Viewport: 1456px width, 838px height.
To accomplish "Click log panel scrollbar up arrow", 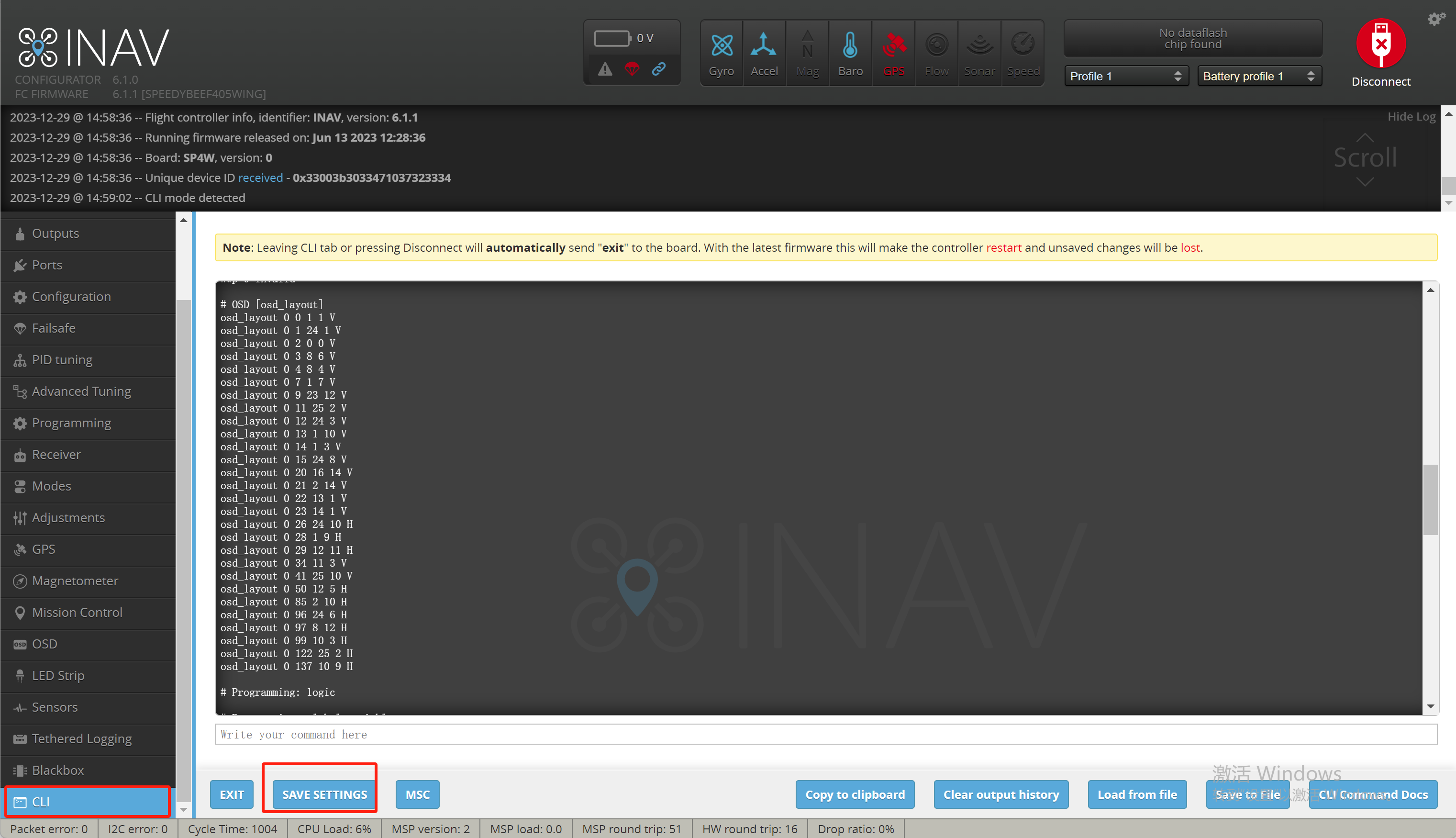I will 1448,114.
